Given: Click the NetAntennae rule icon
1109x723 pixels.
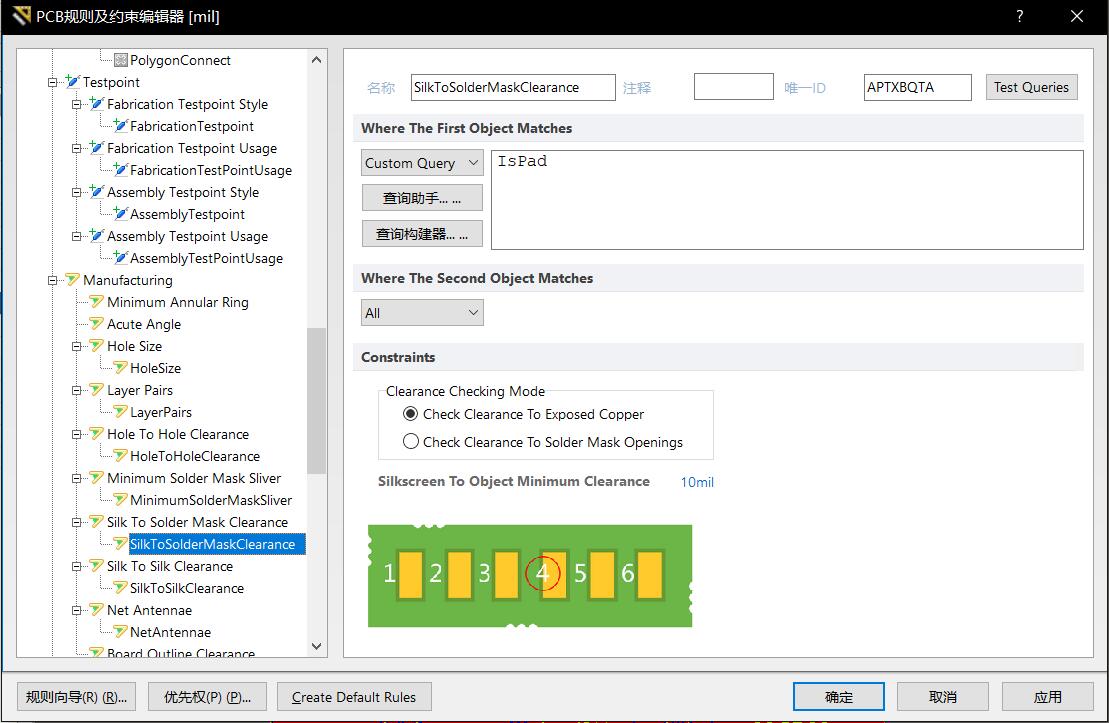Looking at the screenshot, I should pyautogui.click(x=121, y=632).
